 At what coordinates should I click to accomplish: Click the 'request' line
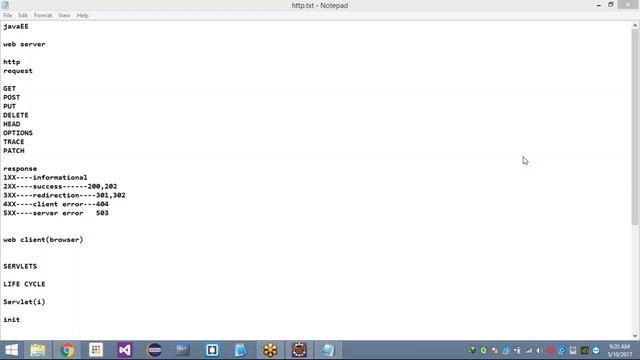coord(18,71)
